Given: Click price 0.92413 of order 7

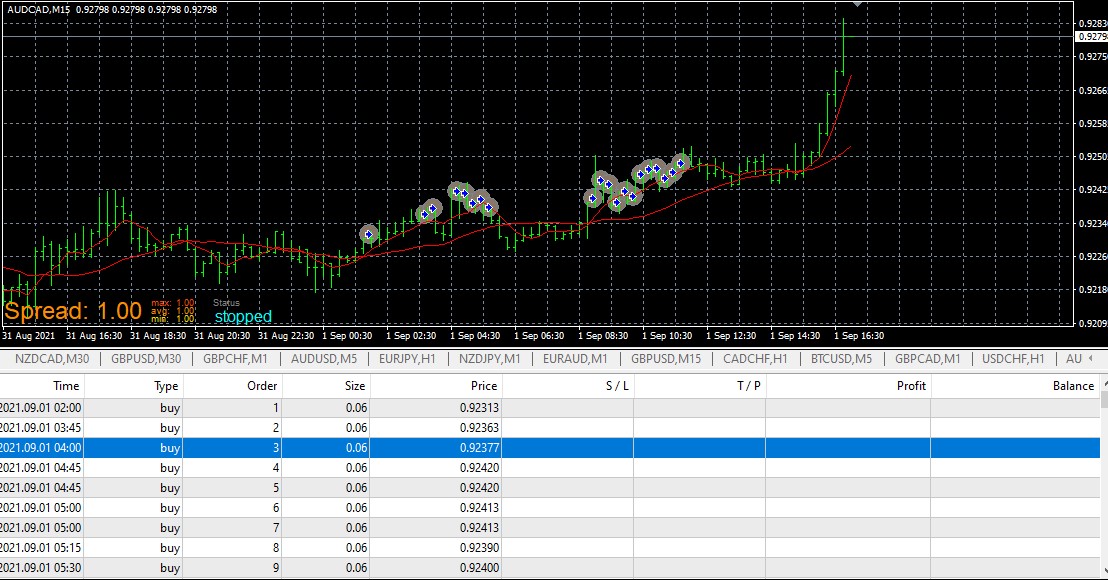Looking at the screenshot, I should pos(479,528).
